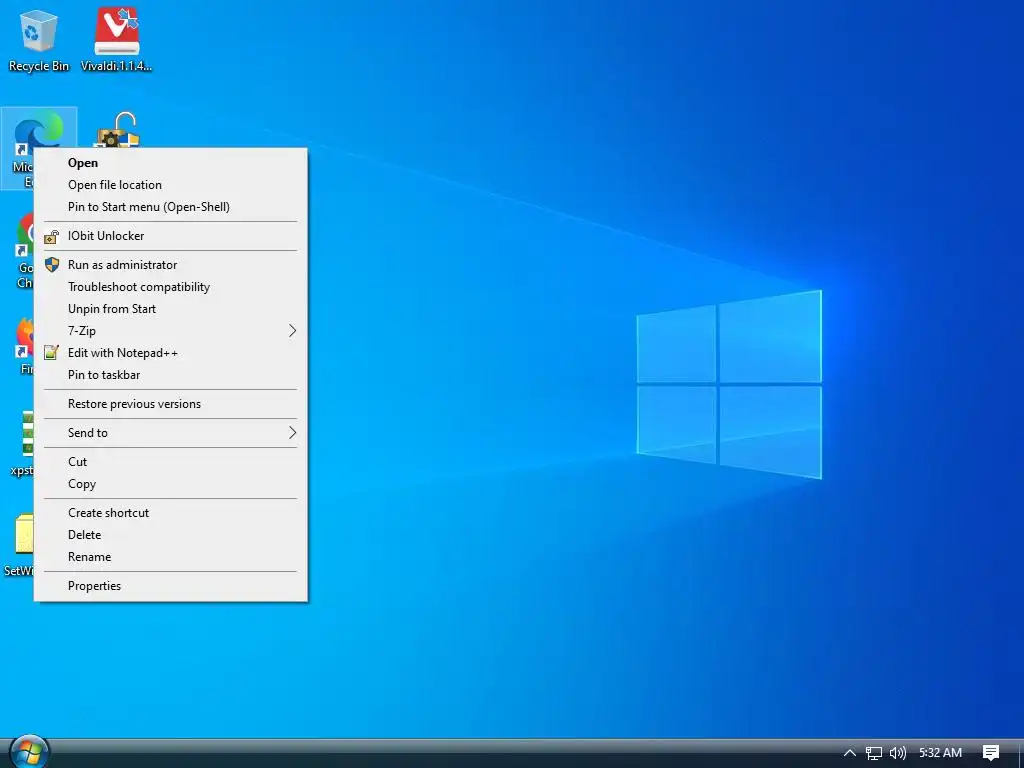The height and width of the screenshot is (768, 1024).
Task: Choose Run as administrator
Action: [170, 264]
